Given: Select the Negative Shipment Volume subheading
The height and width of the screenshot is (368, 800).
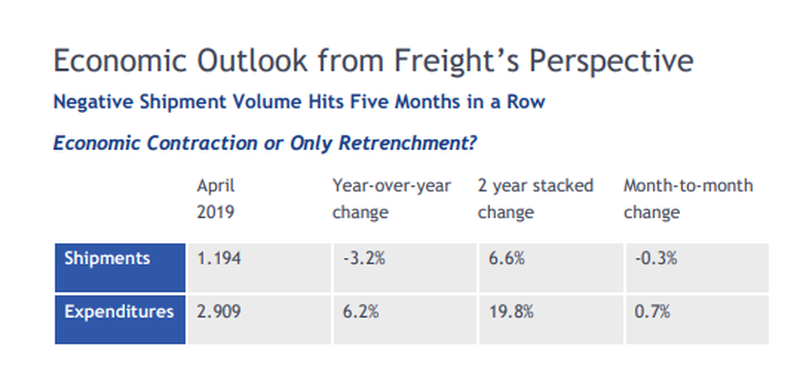Looking at the screenshot, I should pyautogui.click(x=299, y=102).
